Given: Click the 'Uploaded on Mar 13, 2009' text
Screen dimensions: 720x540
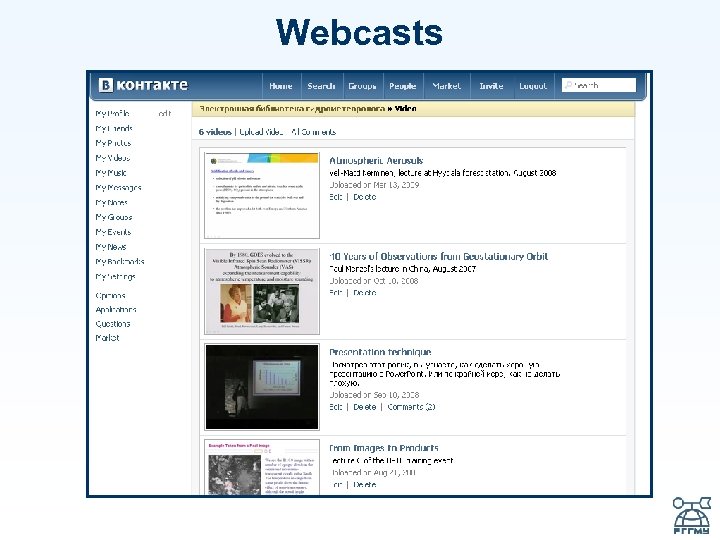Looking at the screenshot, I should coord(374,185).
